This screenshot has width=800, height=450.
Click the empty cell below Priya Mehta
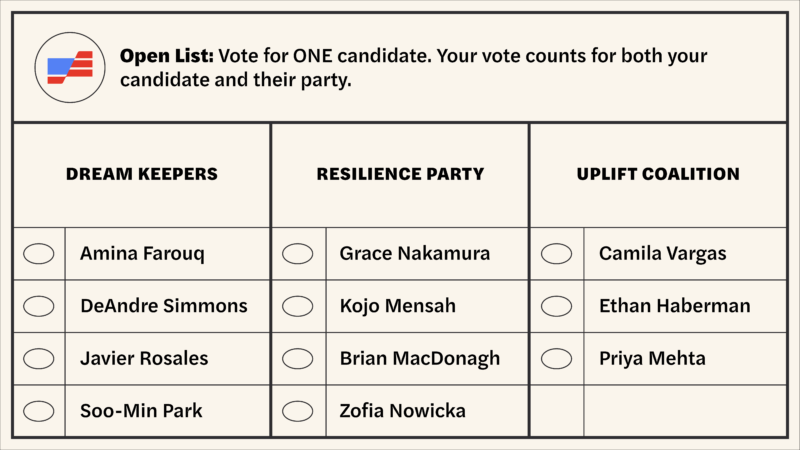point(684,410)
